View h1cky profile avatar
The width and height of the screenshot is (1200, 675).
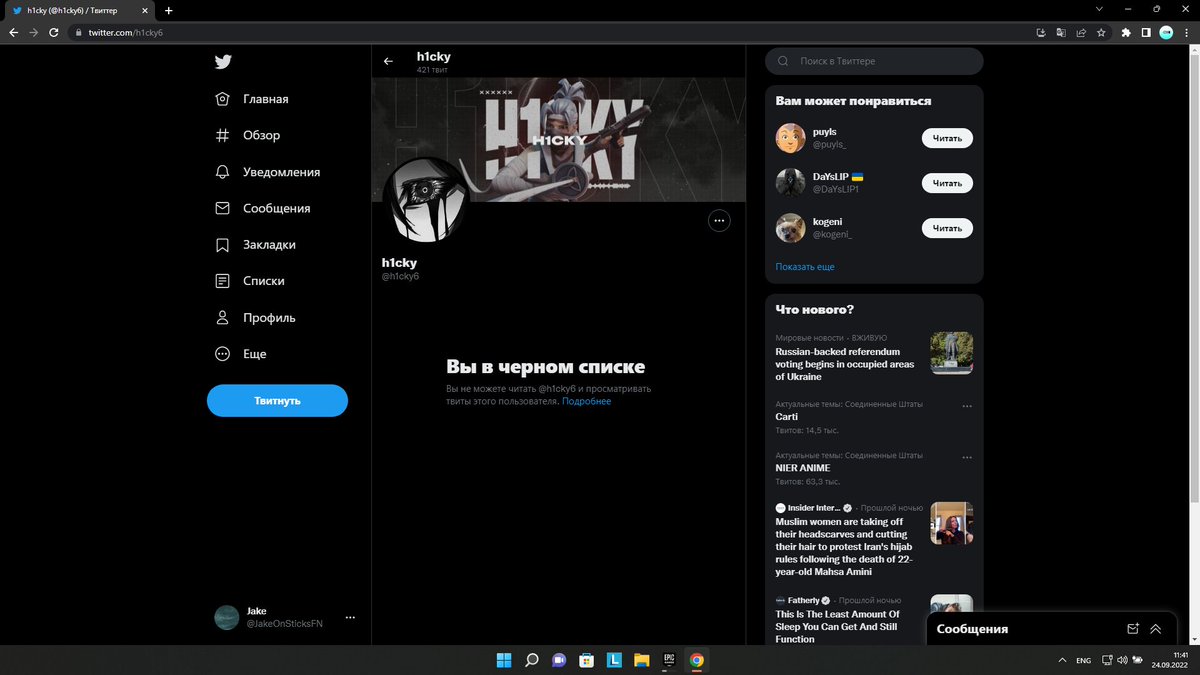pyautogui.click(x=425, y=200)
